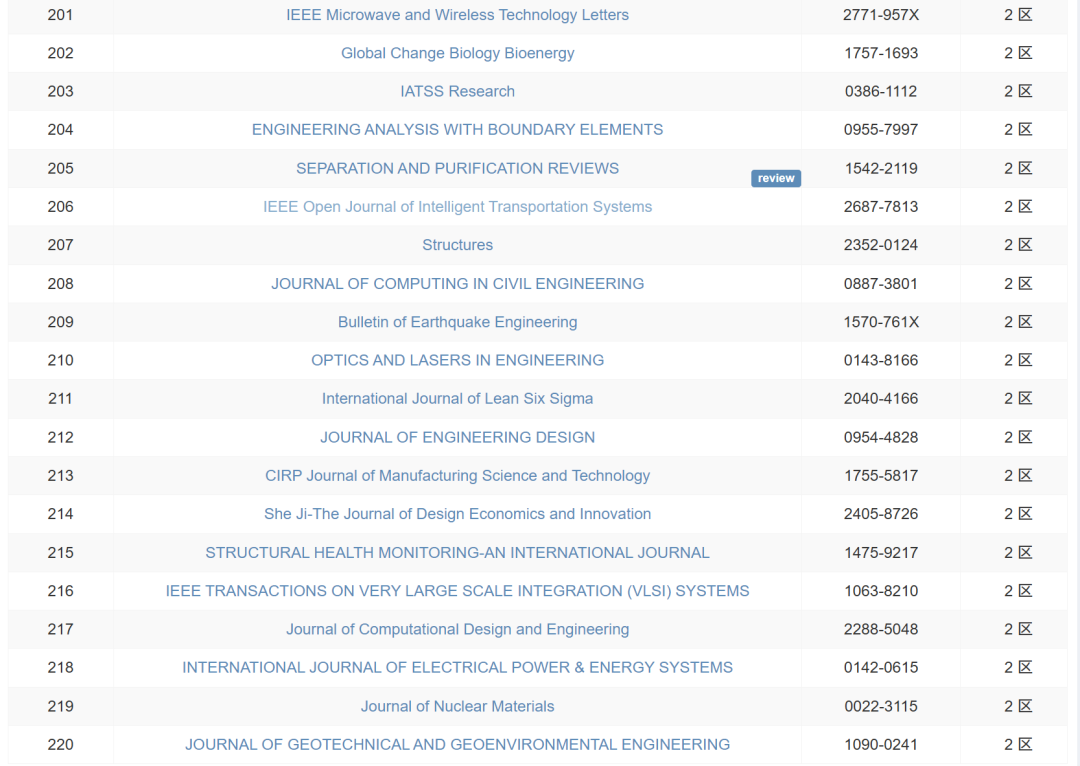Select ISSN 0887-3801 cell
Image resolution: width=1080 pixels, height=766 pixels.
(881, 284)
